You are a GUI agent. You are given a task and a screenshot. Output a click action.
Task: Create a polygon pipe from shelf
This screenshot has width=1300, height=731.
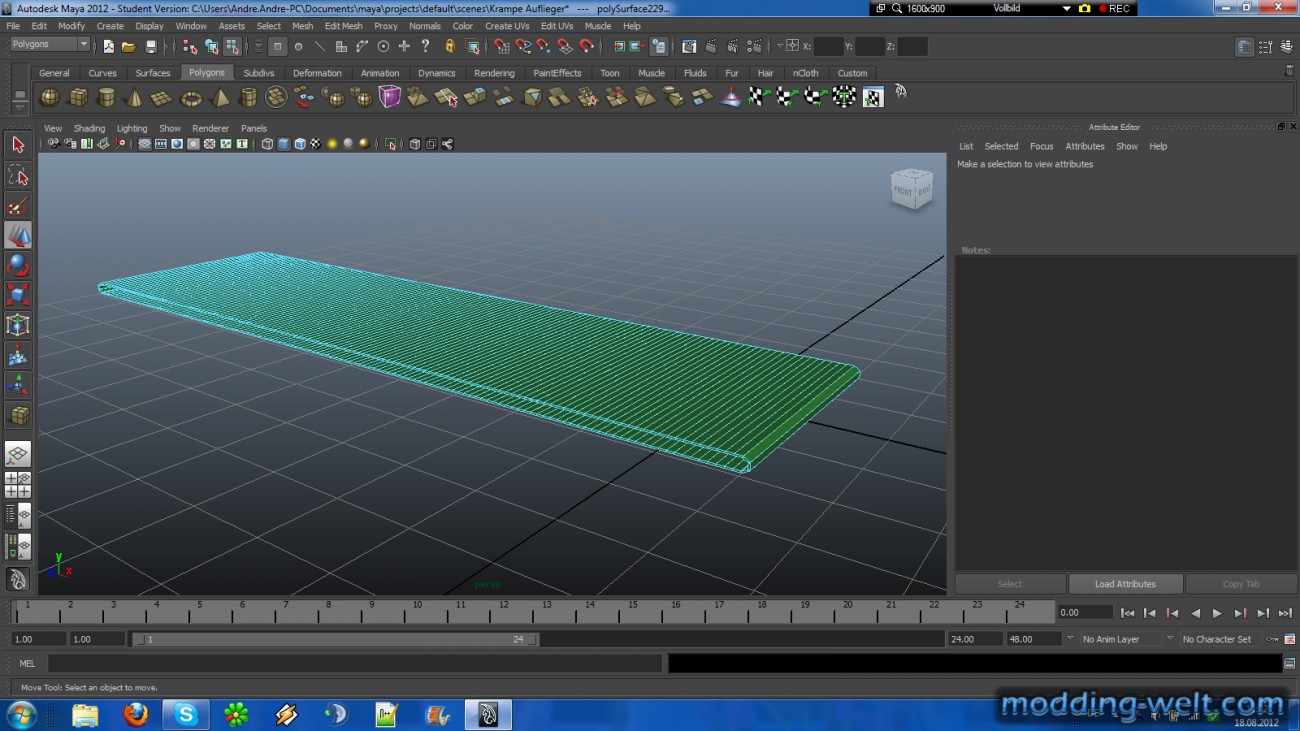[248, 97]
